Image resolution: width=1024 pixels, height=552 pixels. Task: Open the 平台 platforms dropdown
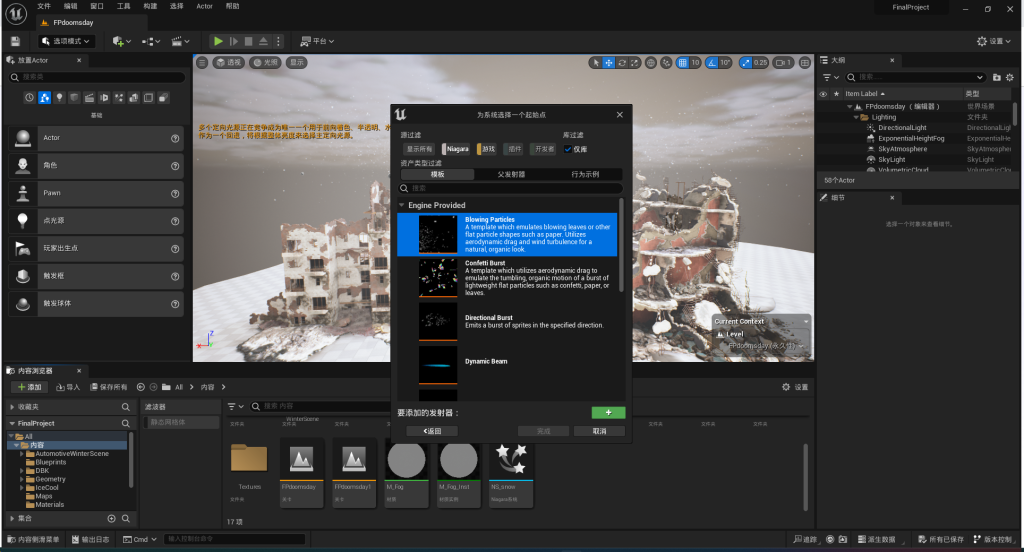317,41
